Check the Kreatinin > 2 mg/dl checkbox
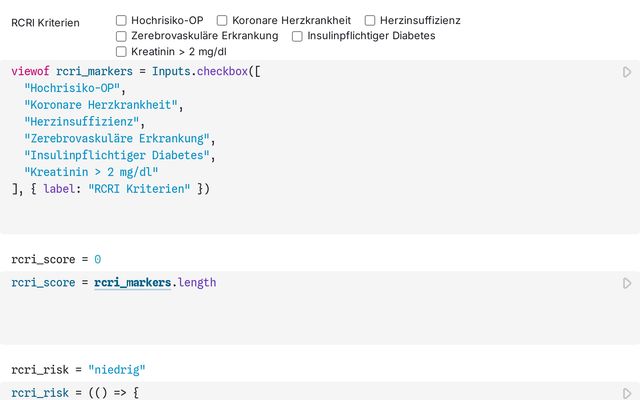 [122, 51]
